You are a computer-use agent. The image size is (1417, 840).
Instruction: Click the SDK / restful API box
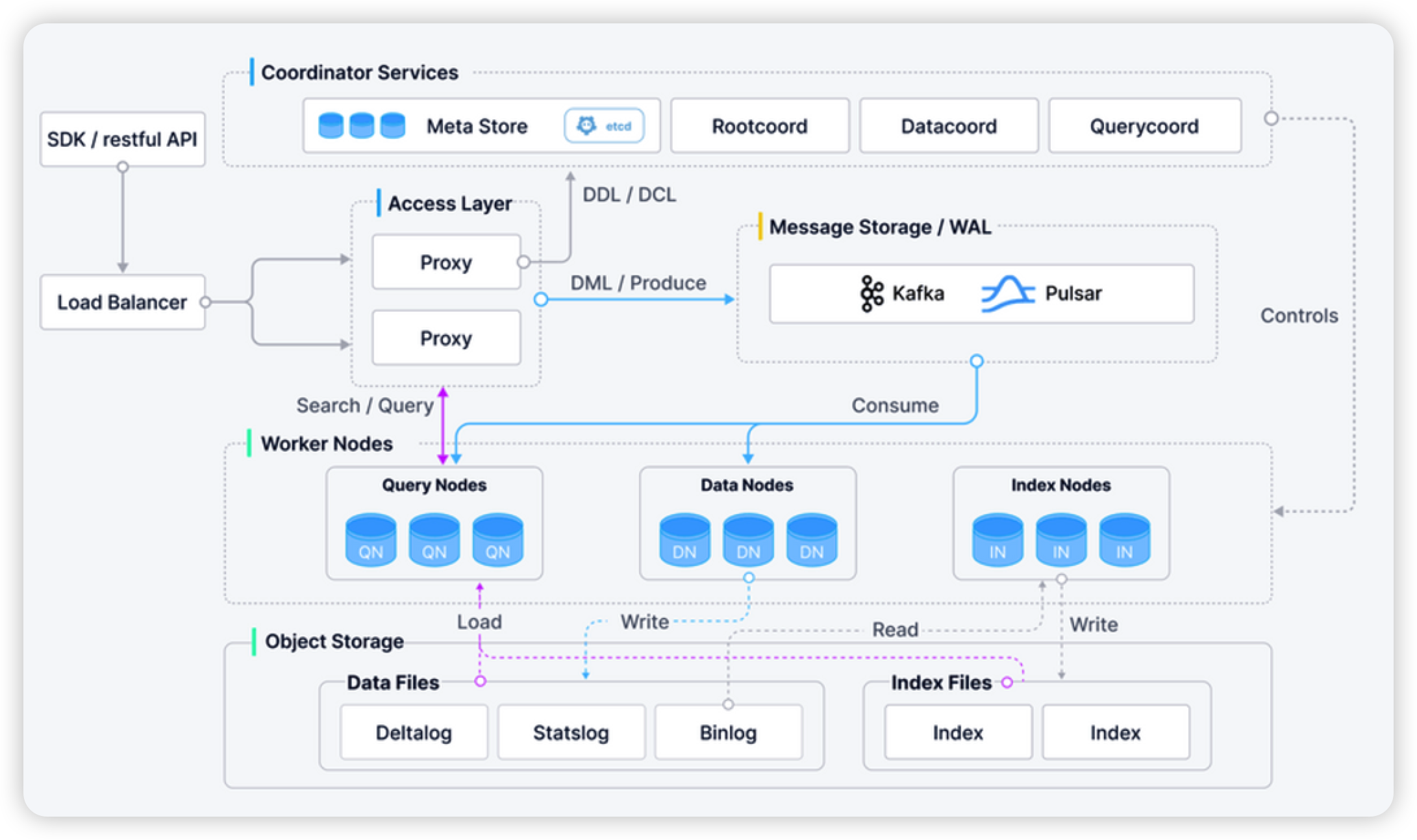(x=122, y=140)
